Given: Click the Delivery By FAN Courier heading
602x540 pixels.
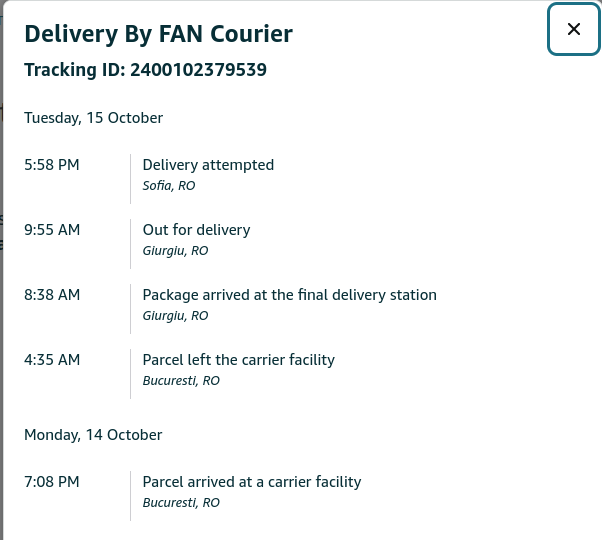Looking at the screenshot, I should (x=158, y=34).
